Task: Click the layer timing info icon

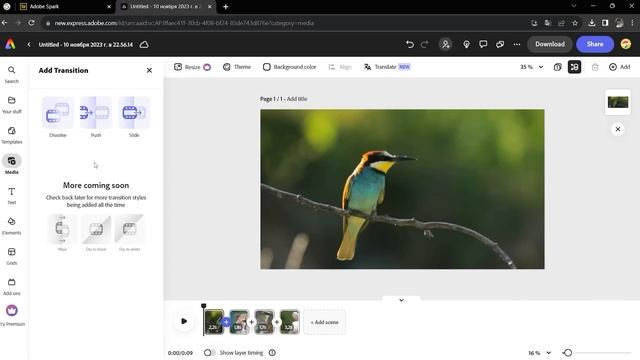Action: [x=272, y=353]
